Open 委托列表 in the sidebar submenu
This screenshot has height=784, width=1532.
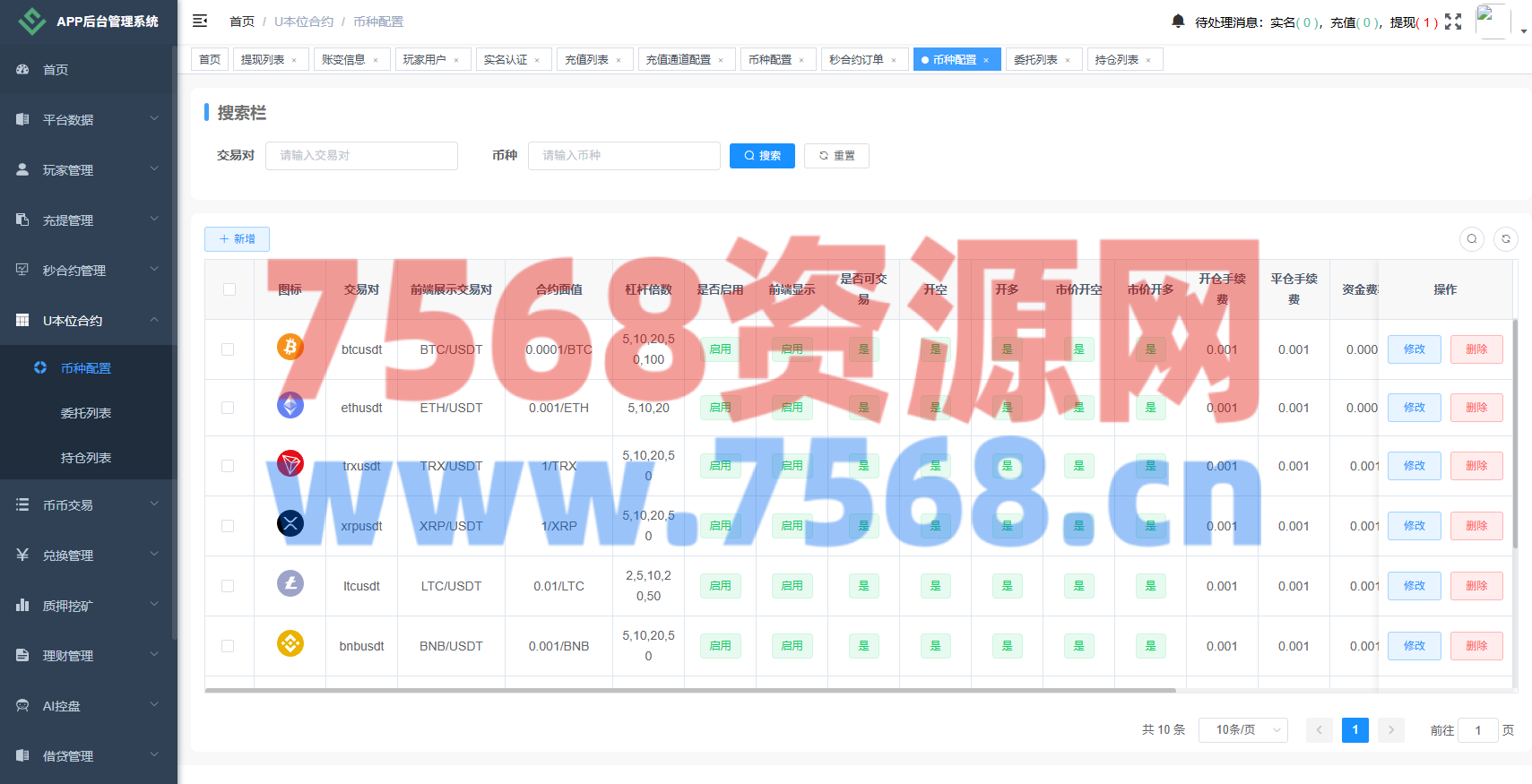(86, 413)
